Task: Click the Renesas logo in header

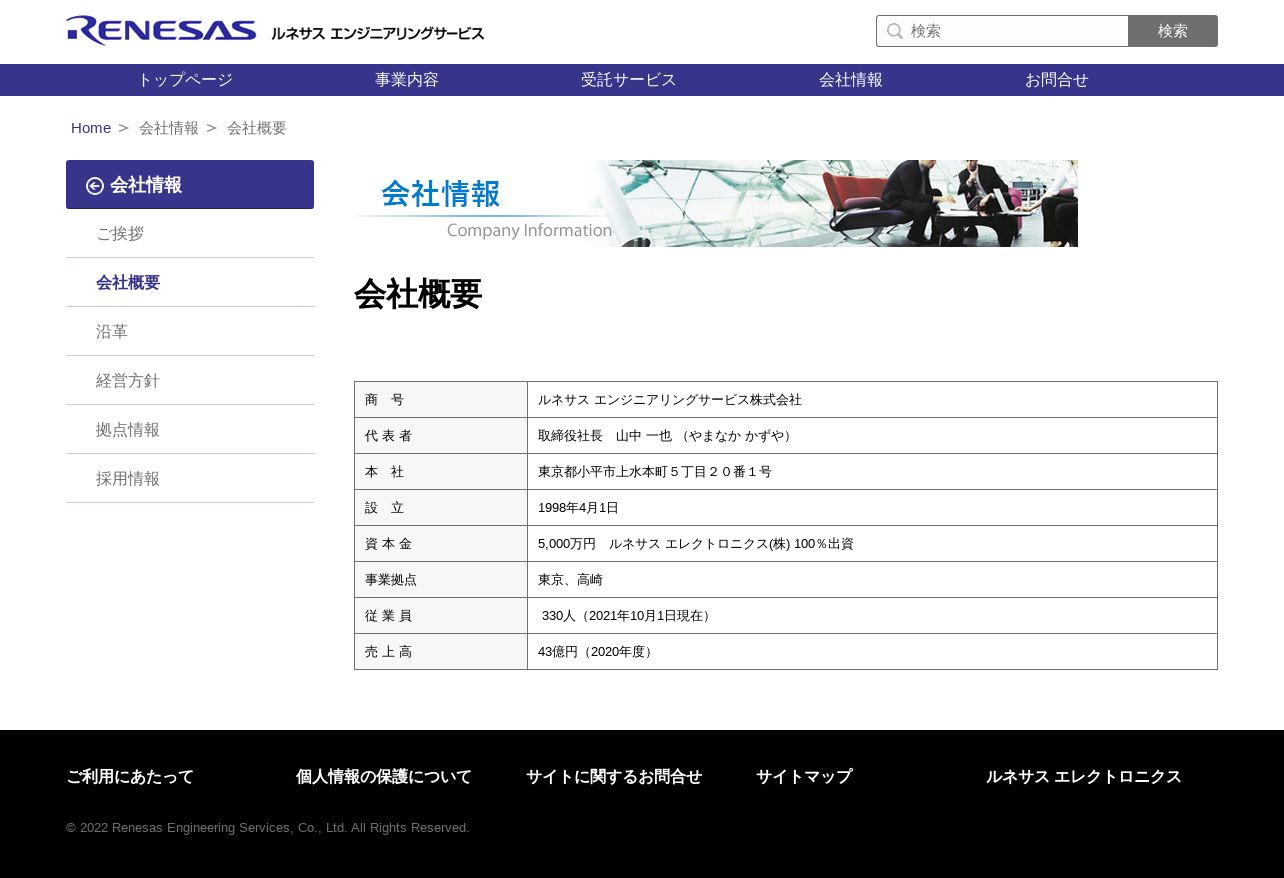Action: click(162, 31)
